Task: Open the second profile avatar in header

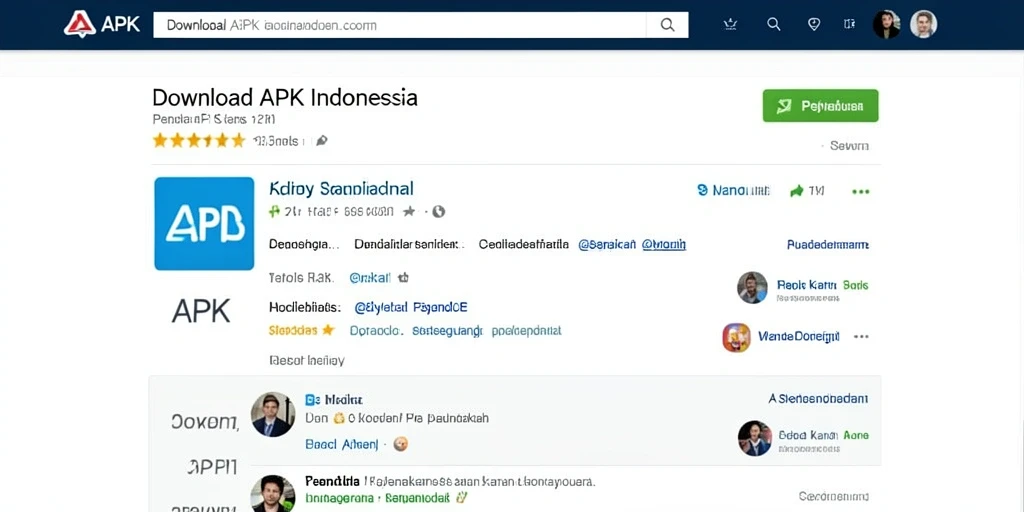Action: click(923, 24)
